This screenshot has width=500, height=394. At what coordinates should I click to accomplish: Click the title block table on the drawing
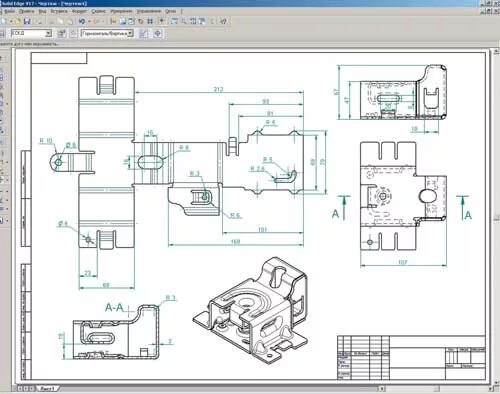[411, 357]
